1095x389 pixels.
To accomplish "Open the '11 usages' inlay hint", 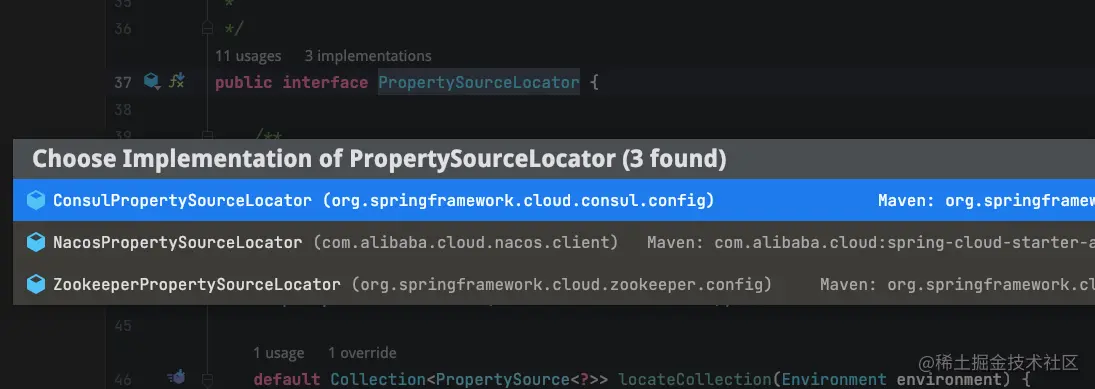I will (248, 56).
